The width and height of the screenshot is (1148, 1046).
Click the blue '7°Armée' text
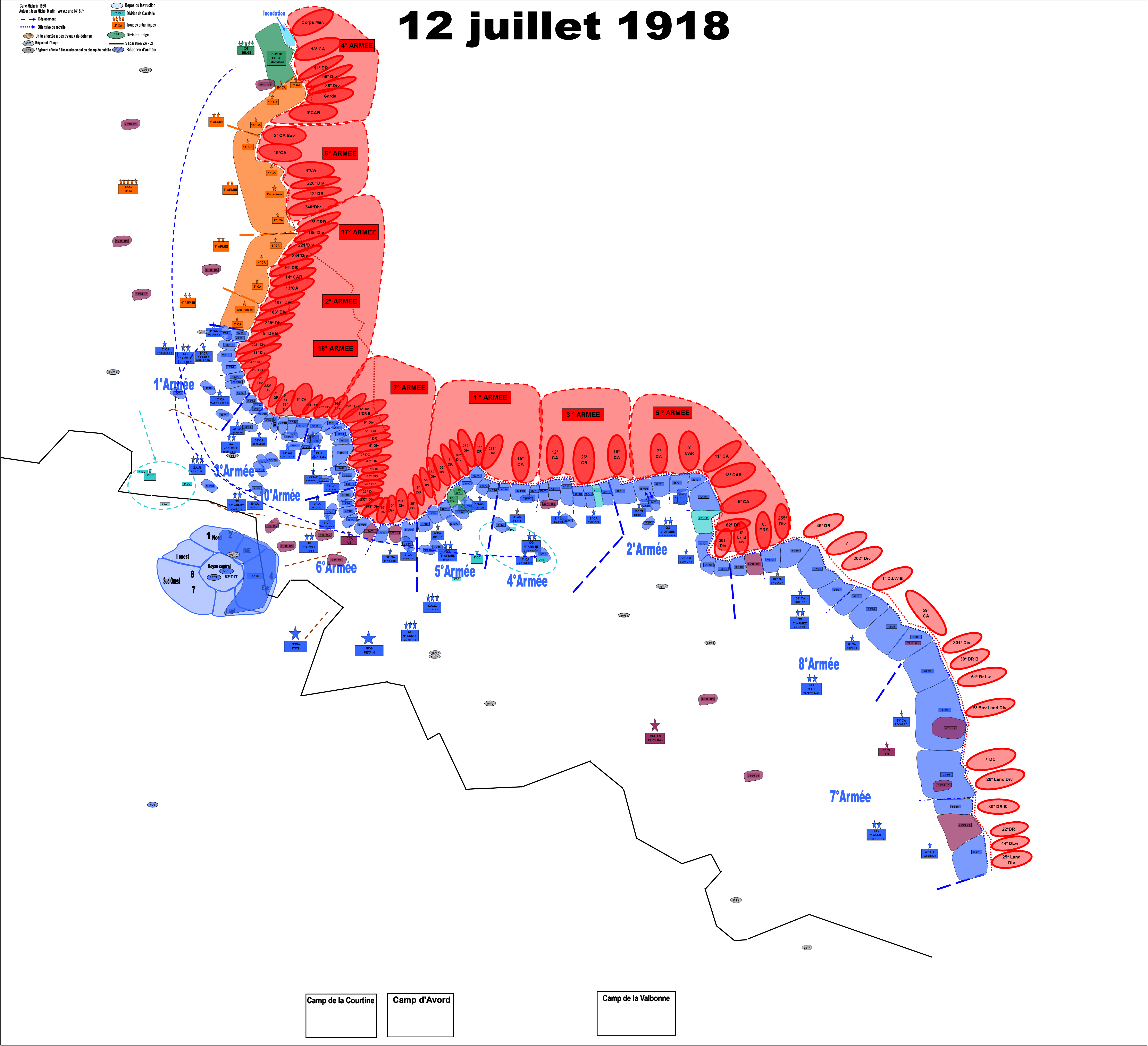[850, 796]
